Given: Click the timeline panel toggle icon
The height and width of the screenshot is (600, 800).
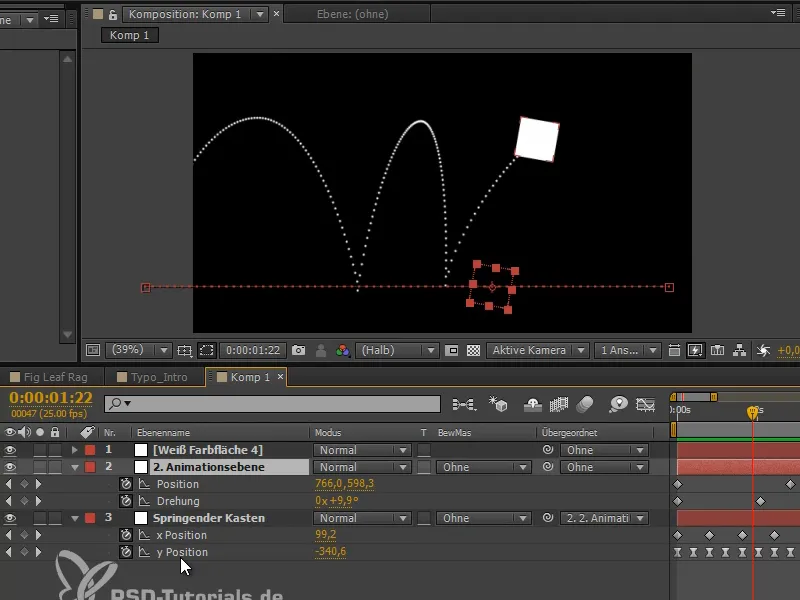Looking at the screenshot, I should 717,351.
